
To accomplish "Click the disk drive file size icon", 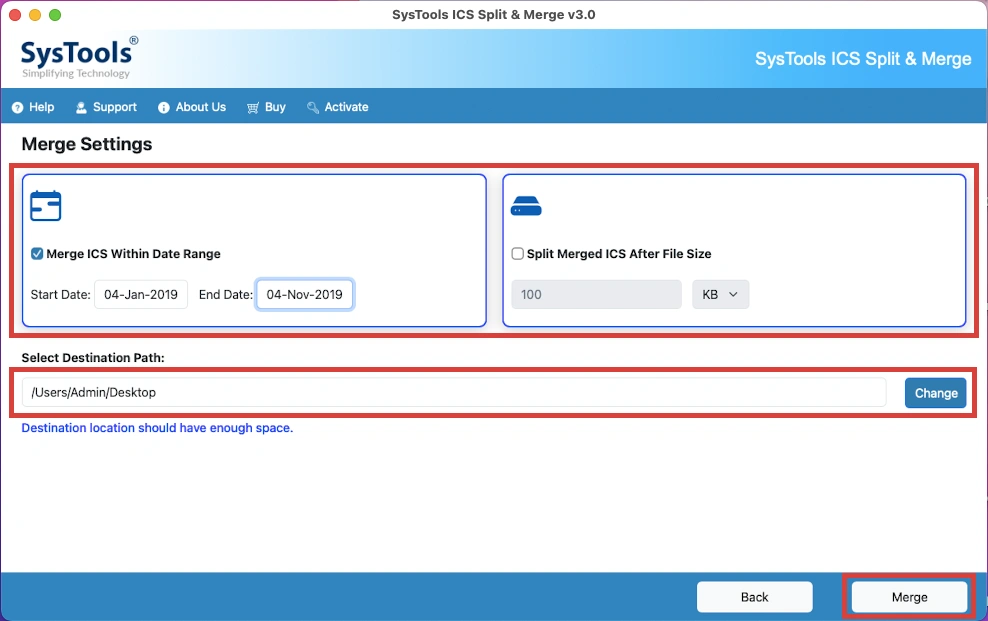I will tap(526, 206).
